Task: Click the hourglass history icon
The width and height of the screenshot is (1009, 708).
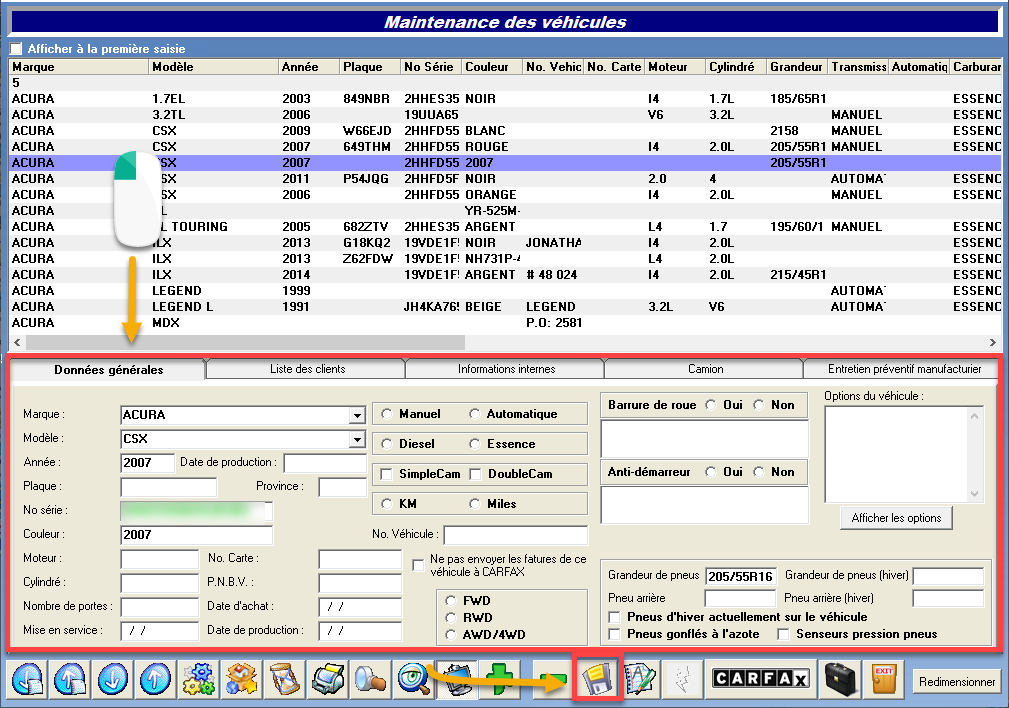Action: (x=284, y=679)
